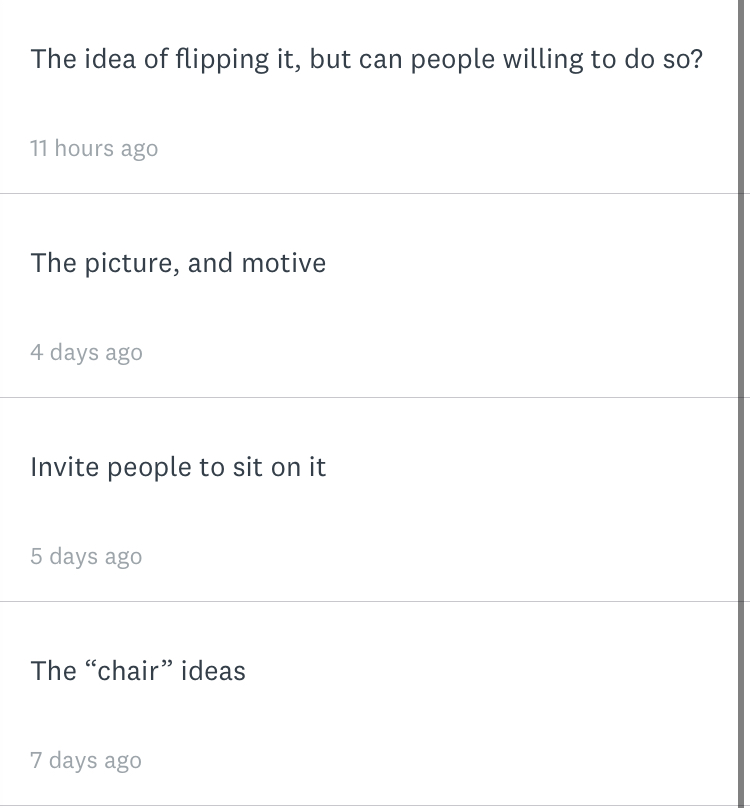Click the question mark ending the flipping response
This screenshot has height=808, width=750.
[x=696, y=60]
